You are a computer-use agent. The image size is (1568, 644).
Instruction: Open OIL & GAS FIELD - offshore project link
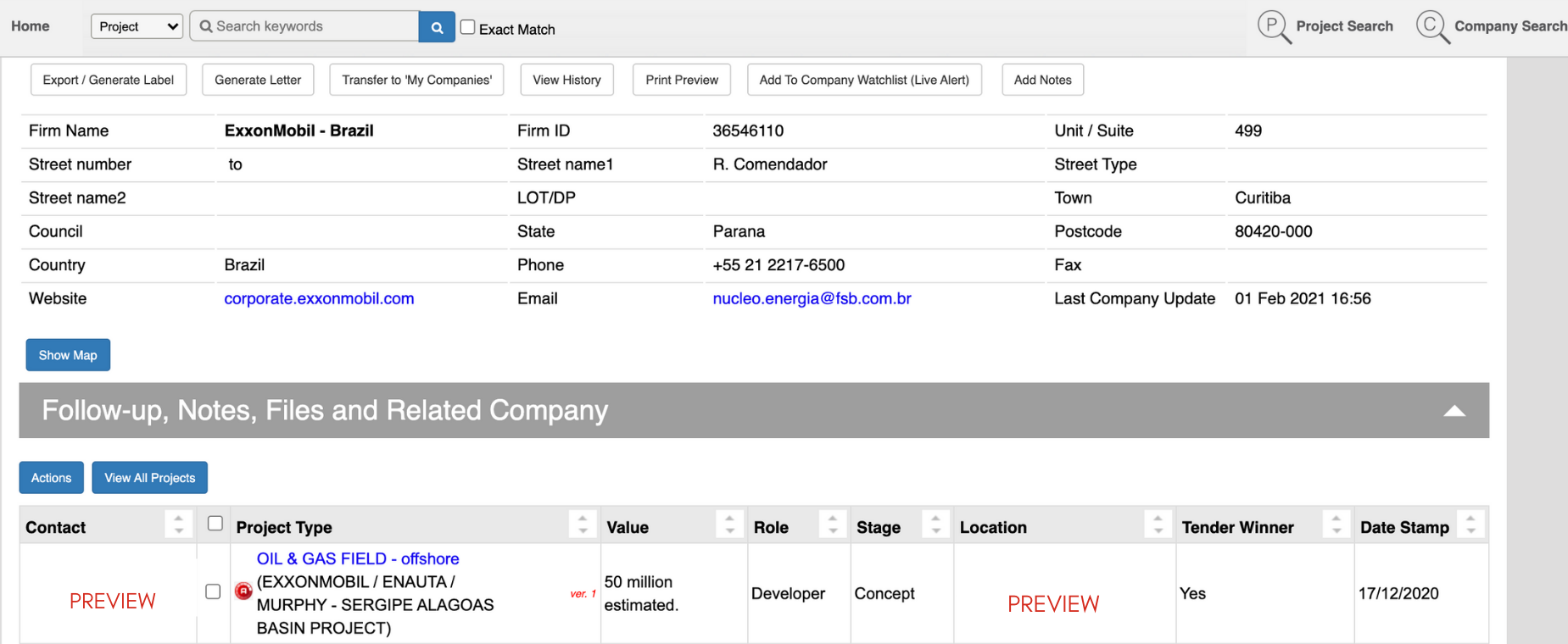[358, 558]
